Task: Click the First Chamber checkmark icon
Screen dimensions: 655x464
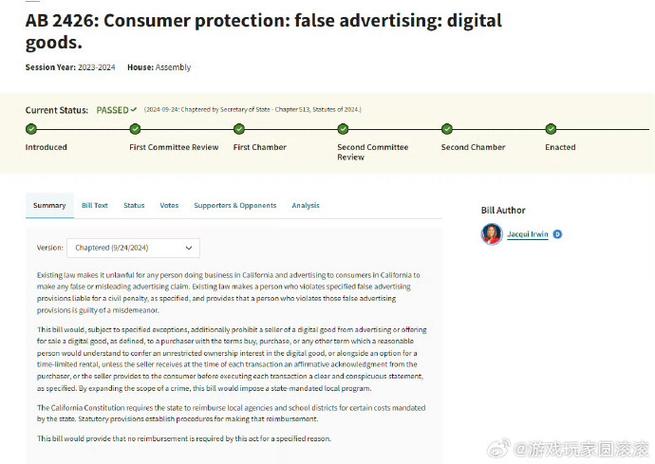Action: coord(239,129)
